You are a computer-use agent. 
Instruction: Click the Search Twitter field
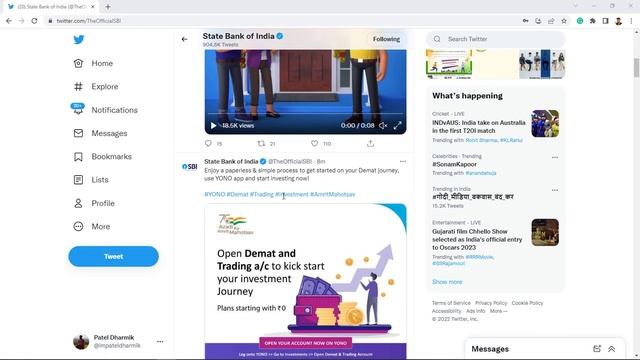coord(496,39)
